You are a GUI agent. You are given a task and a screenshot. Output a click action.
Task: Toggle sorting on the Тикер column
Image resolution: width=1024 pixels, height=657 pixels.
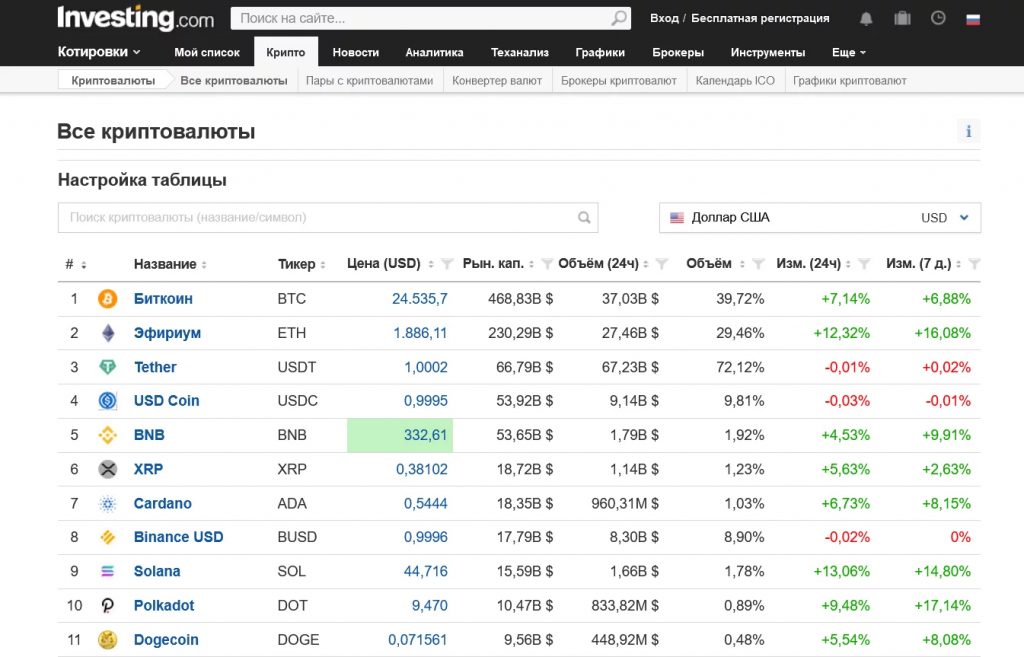click(323, 265)
